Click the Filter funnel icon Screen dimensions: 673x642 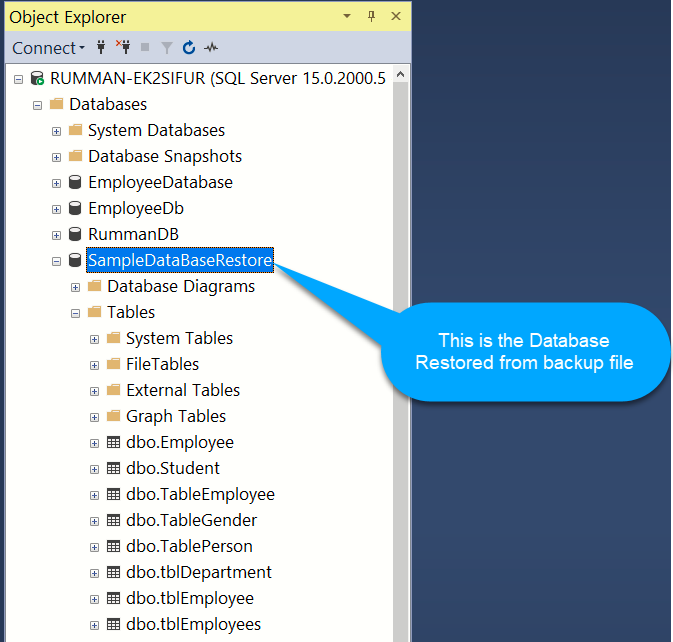[x=167, y=48]
